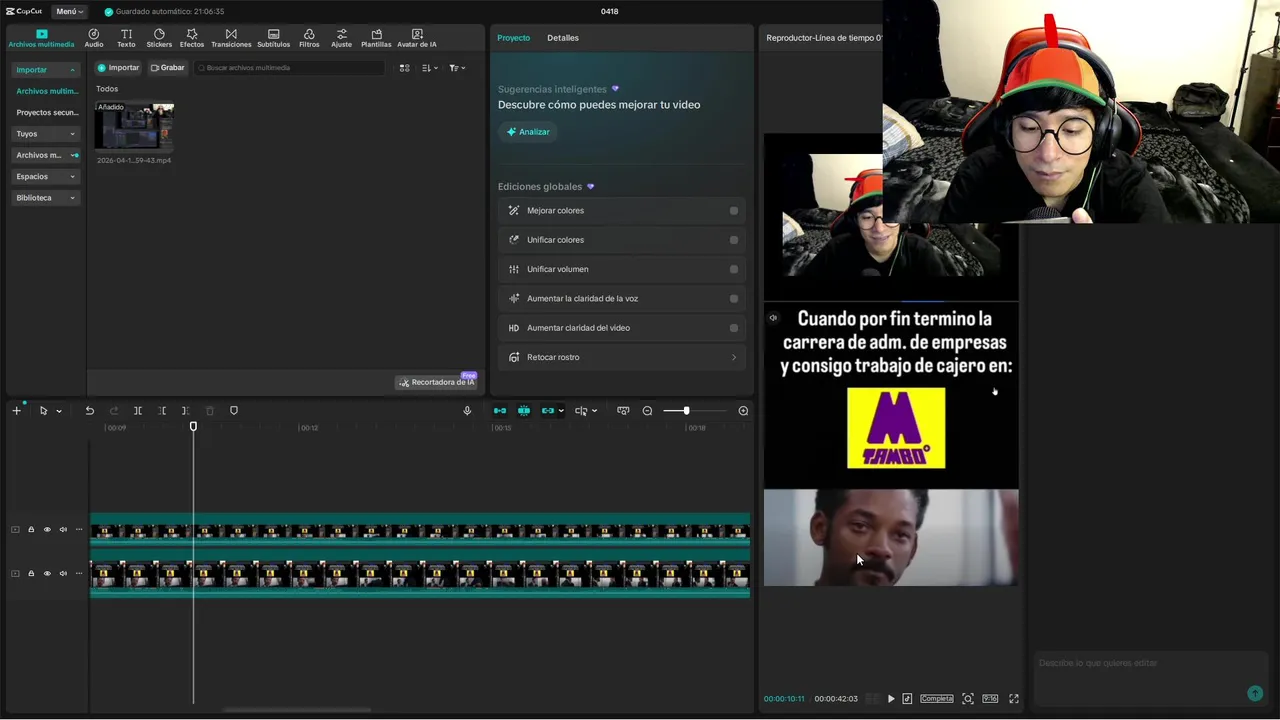Click the Analizar button

(x=527, y=132)
